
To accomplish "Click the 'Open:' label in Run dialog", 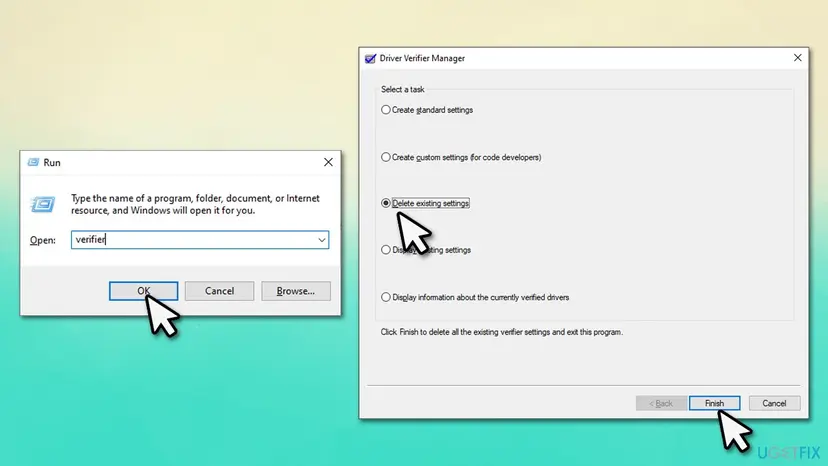I will click(x=43, y=240).
